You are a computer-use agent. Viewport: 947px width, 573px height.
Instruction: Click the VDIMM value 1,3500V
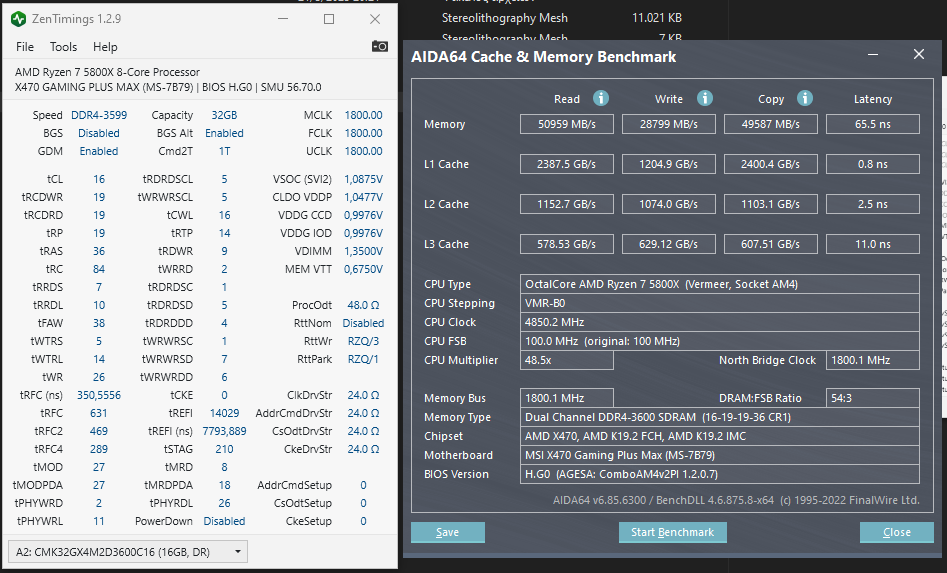[363, 251]
